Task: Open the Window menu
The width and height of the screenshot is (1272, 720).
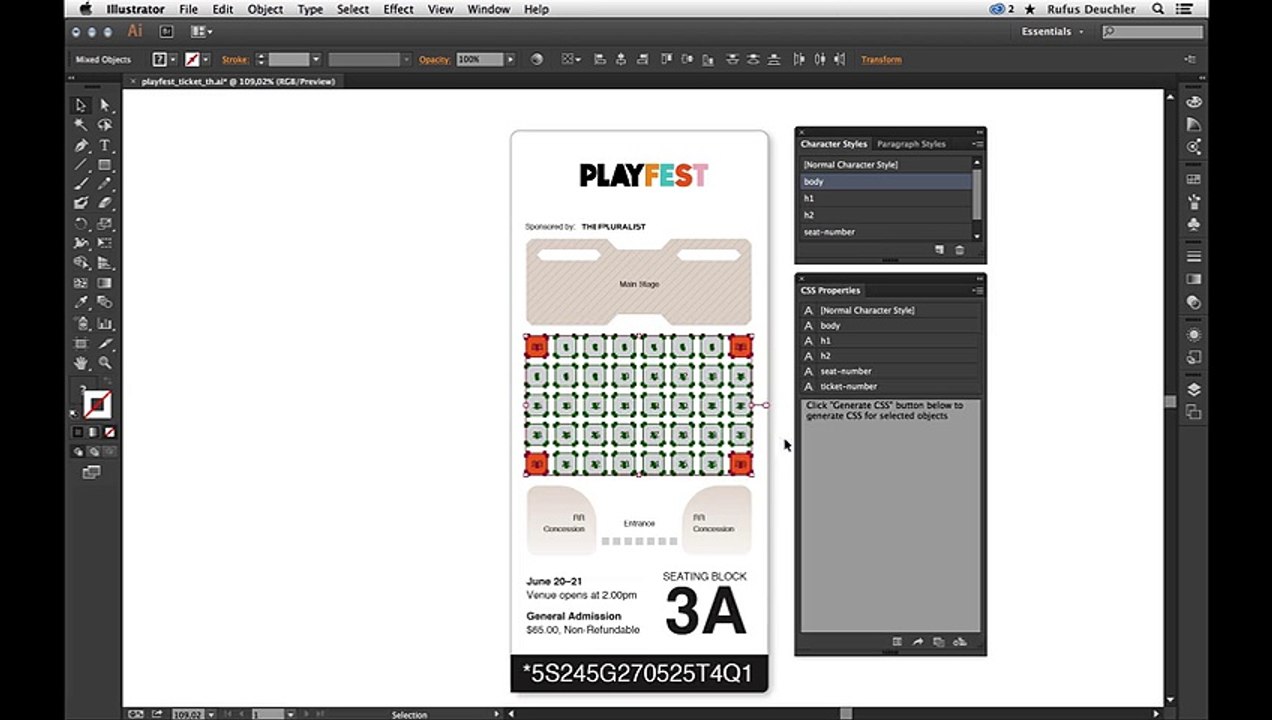Action: pos(488,9)
